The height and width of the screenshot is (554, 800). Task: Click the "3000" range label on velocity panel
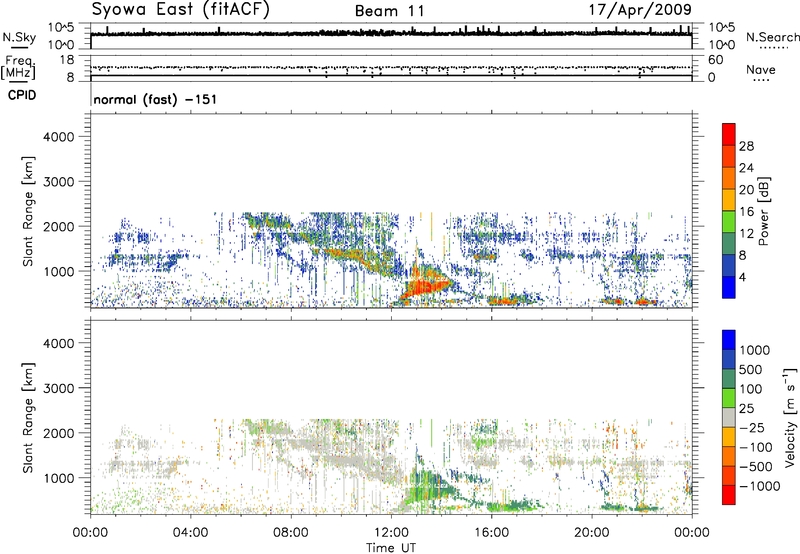click(x=58, y=388)
